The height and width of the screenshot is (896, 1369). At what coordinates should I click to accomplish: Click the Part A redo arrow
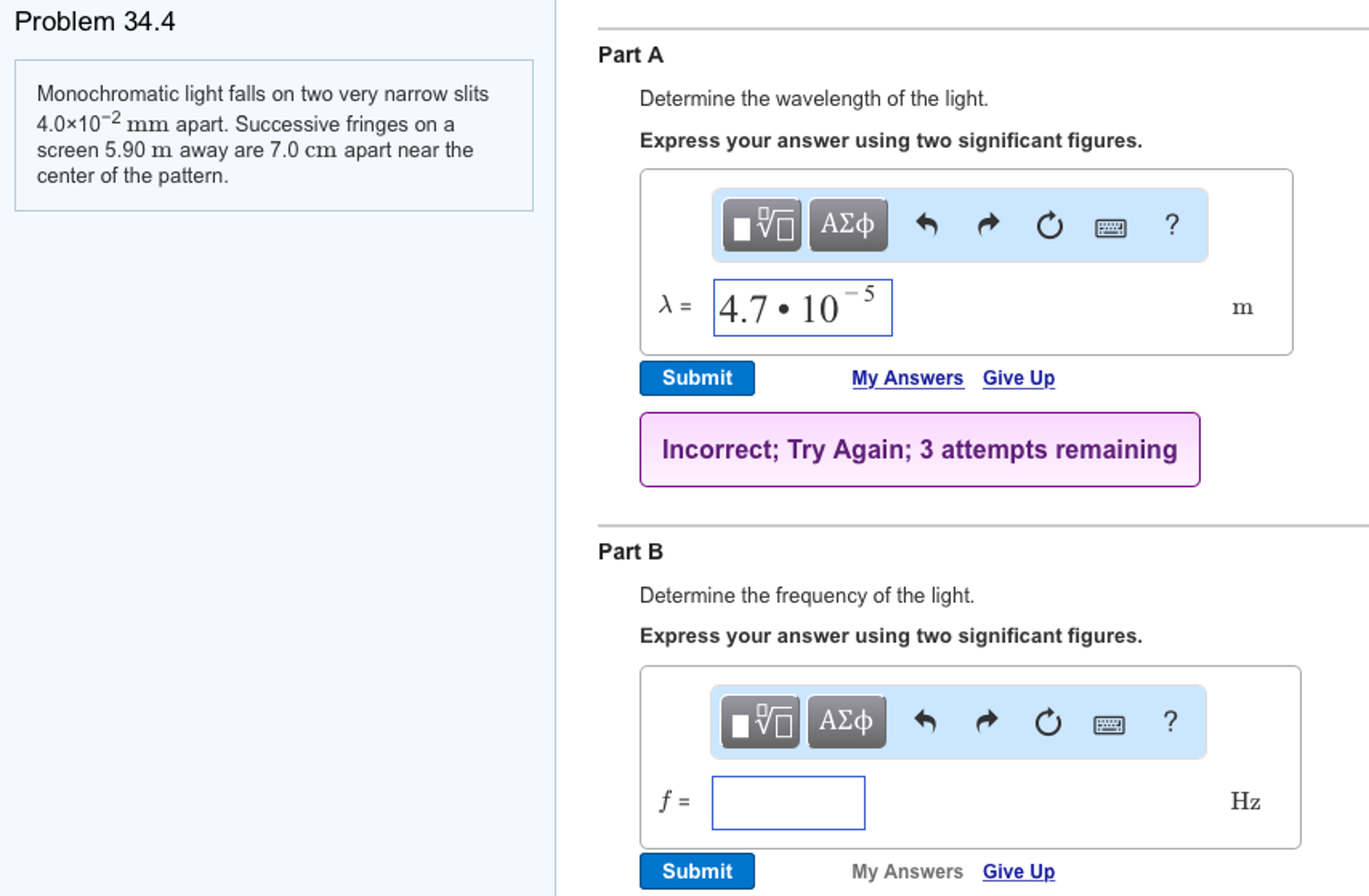[x=988, y=225]
